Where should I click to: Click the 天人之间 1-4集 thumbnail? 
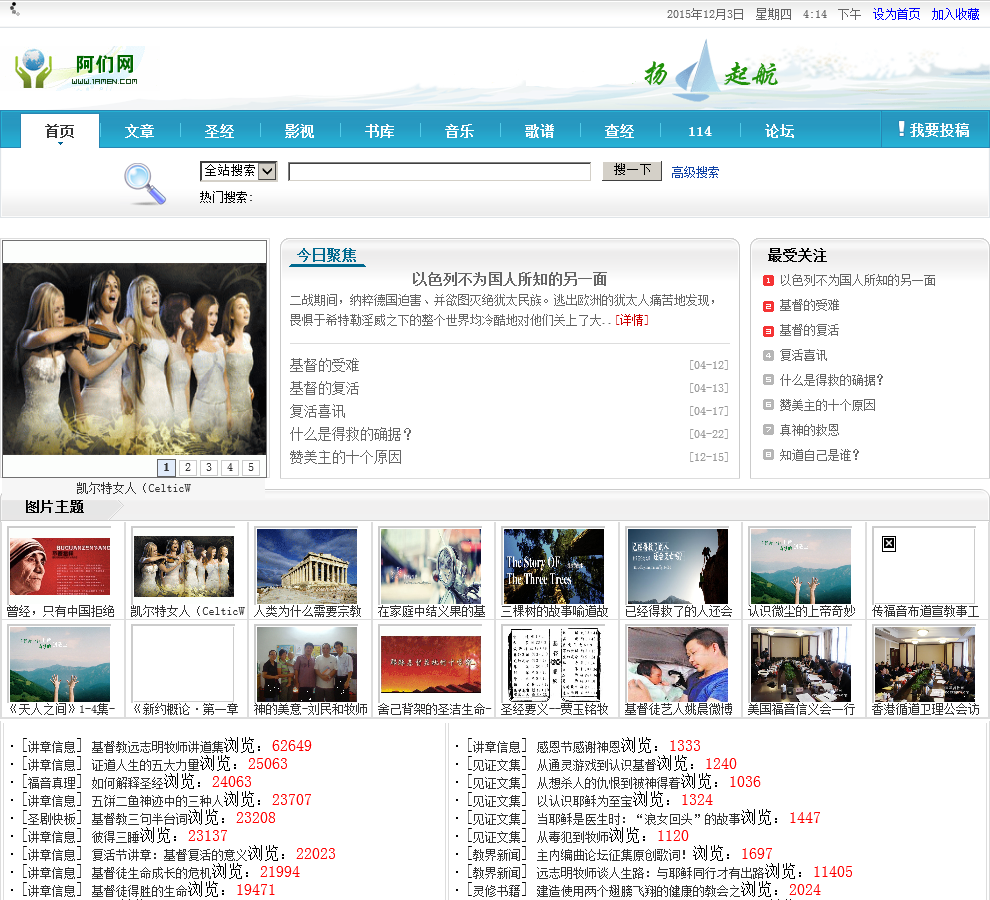[60, 664]
